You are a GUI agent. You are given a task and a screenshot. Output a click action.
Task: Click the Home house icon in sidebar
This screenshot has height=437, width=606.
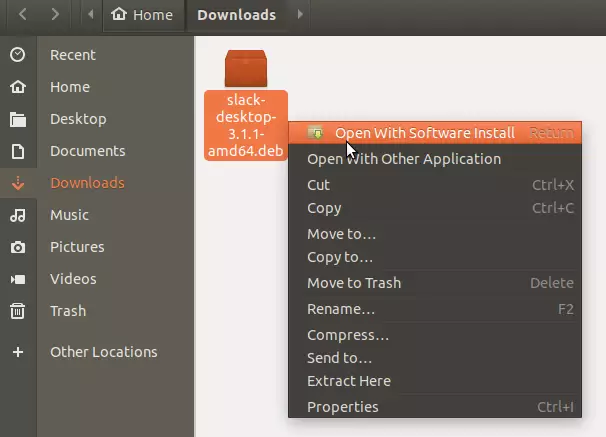pyautogui.click(x=18, y=87)
